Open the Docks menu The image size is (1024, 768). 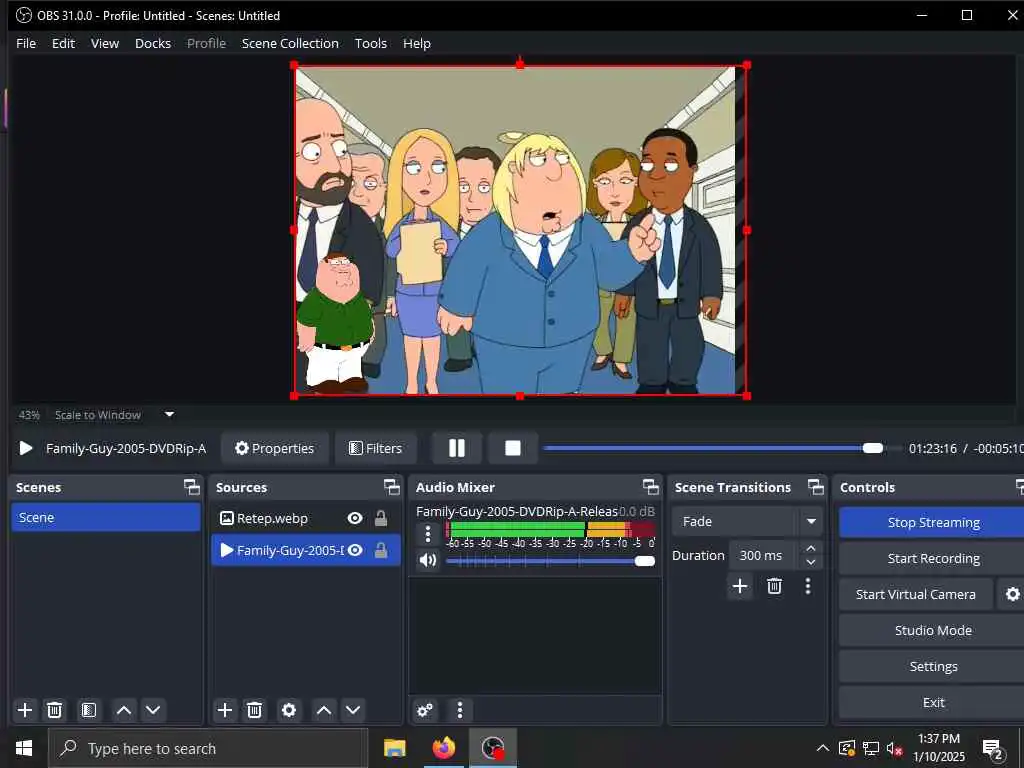pyautogui.click(x=153, y=43)
